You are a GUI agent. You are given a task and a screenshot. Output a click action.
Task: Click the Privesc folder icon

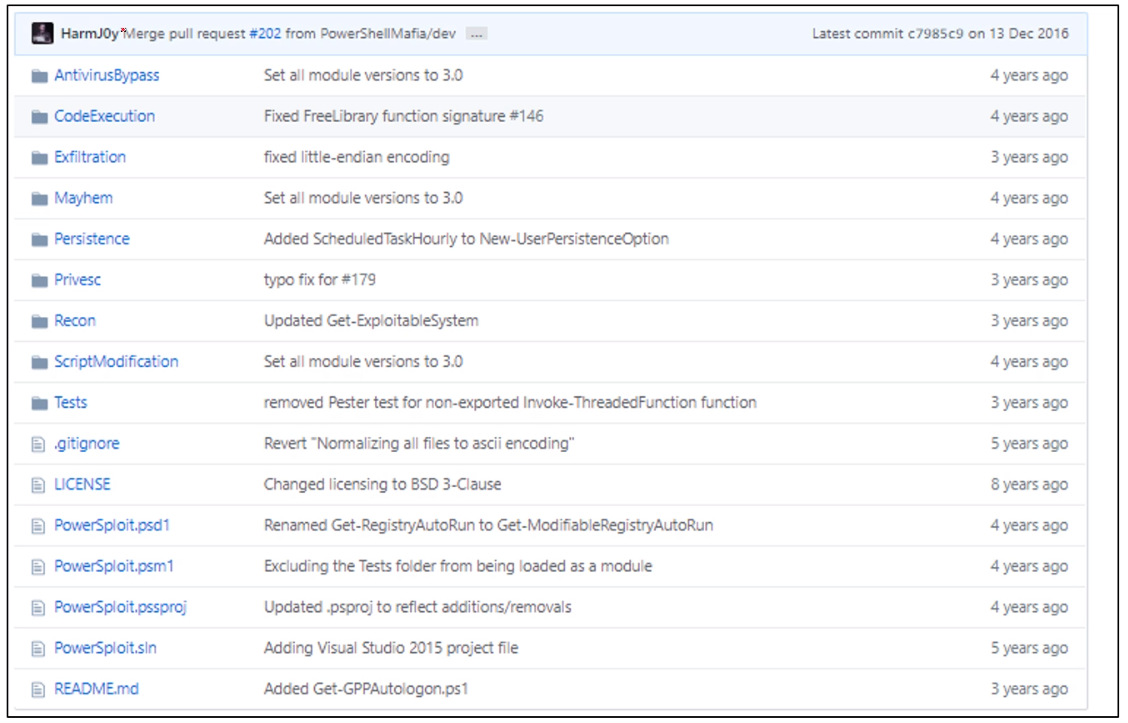tap(40, 281)
